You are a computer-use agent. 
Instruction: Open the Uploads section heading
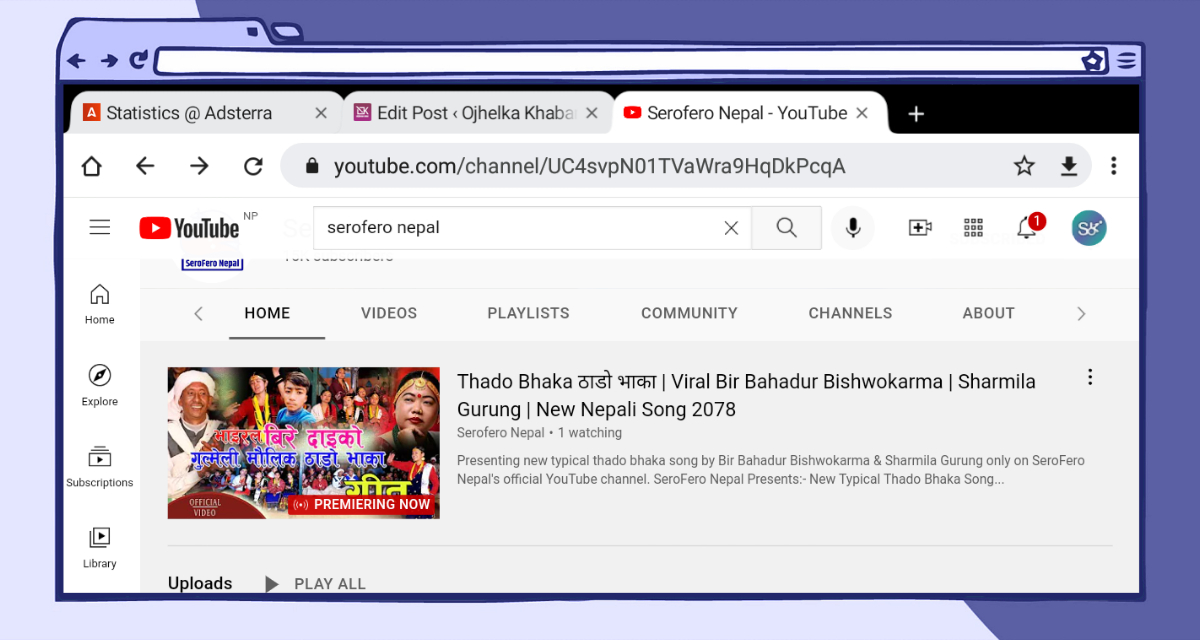tap(200, 584)
